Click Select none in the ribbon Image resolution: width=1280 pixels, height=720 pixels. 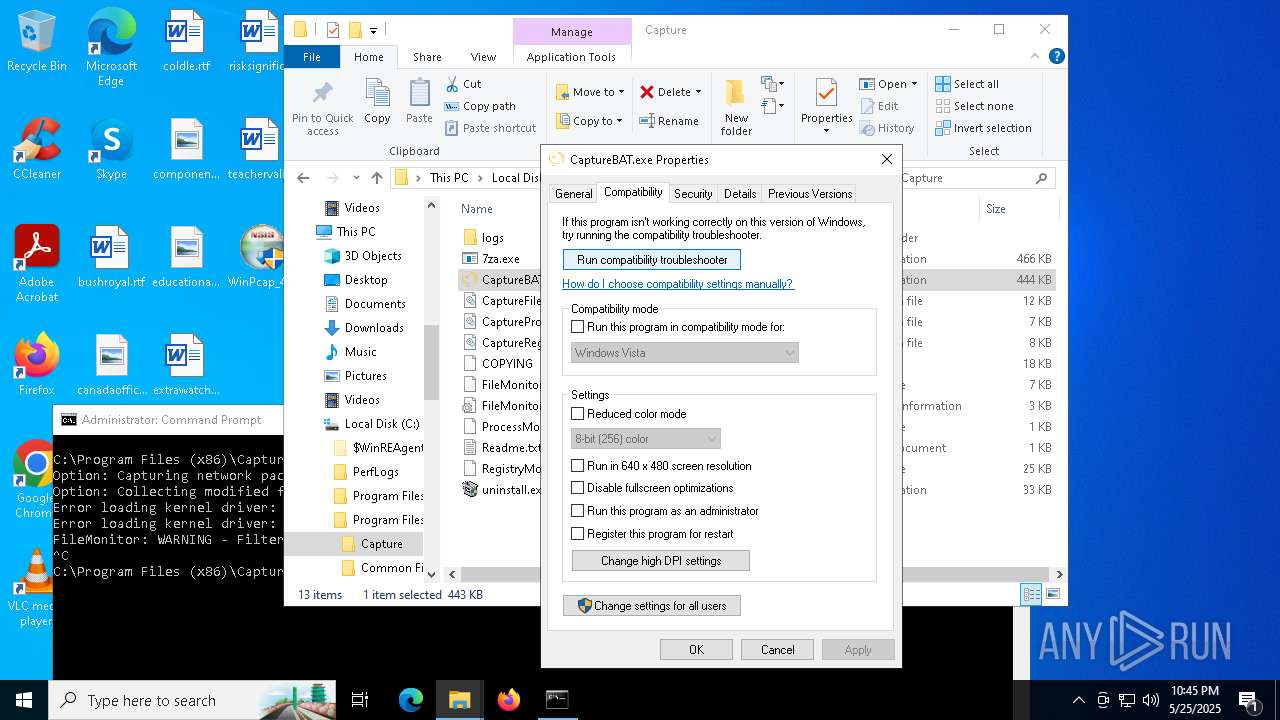click(x=974, y=106)
